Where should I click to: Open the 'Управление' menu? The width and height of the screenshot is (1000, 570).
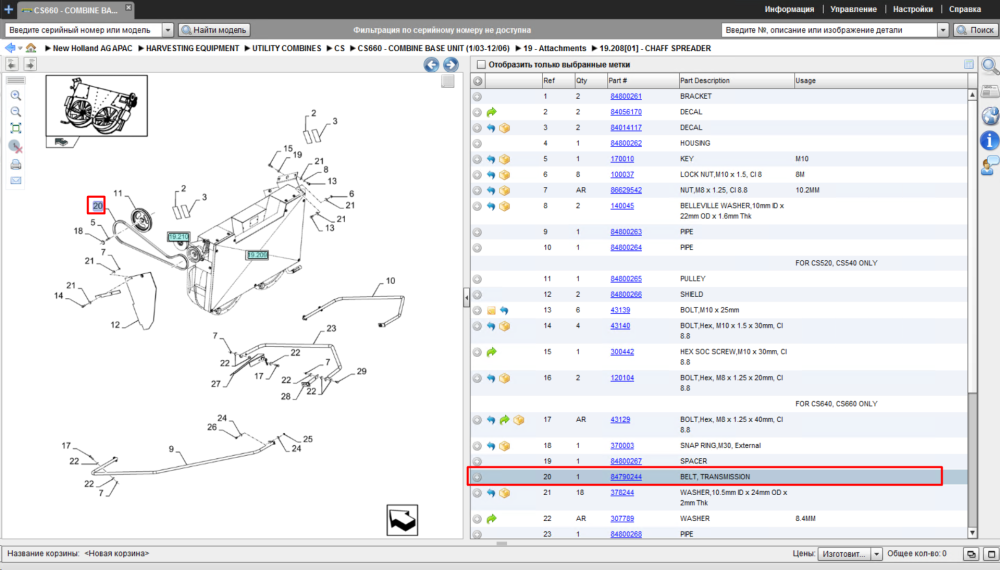tap(853, 10)
